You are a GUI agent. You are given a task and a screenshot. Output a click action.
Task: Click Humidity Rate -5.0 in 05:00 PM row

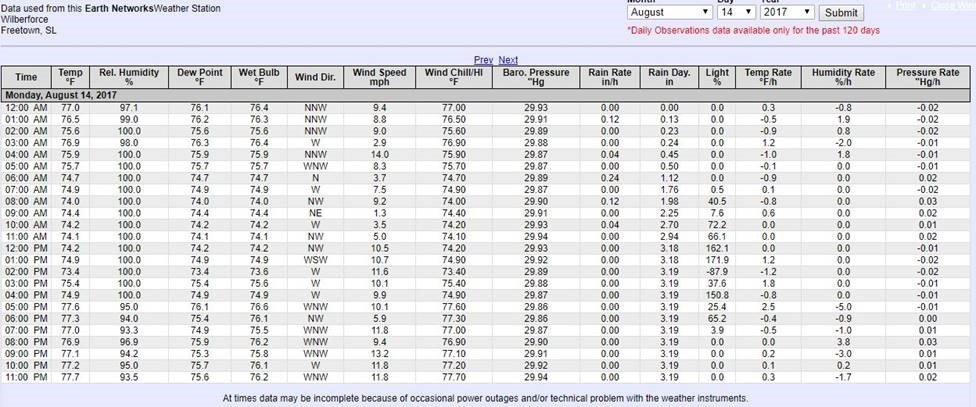tap(843, 307)
